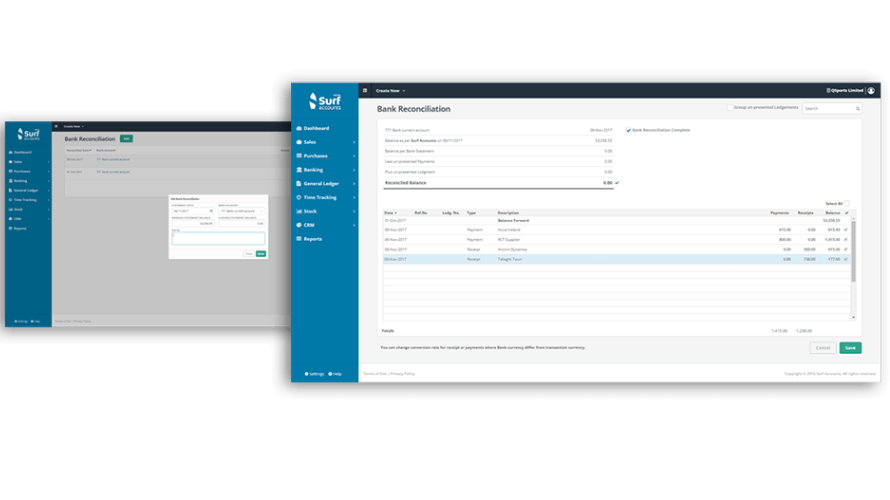
Task: Open the 06 Nov 2017 bank account link, back window
Action: pos(115,159)
